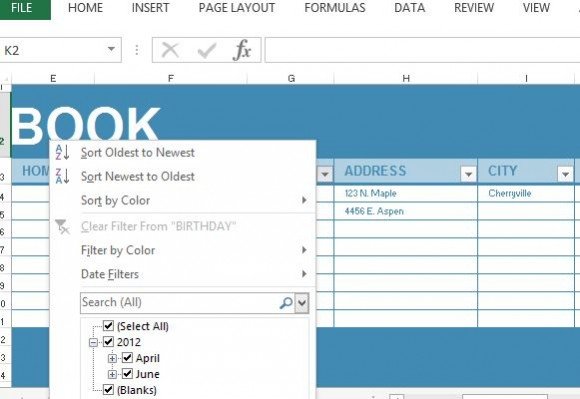Switch to the DATA ribbon tab

point(409,8)
